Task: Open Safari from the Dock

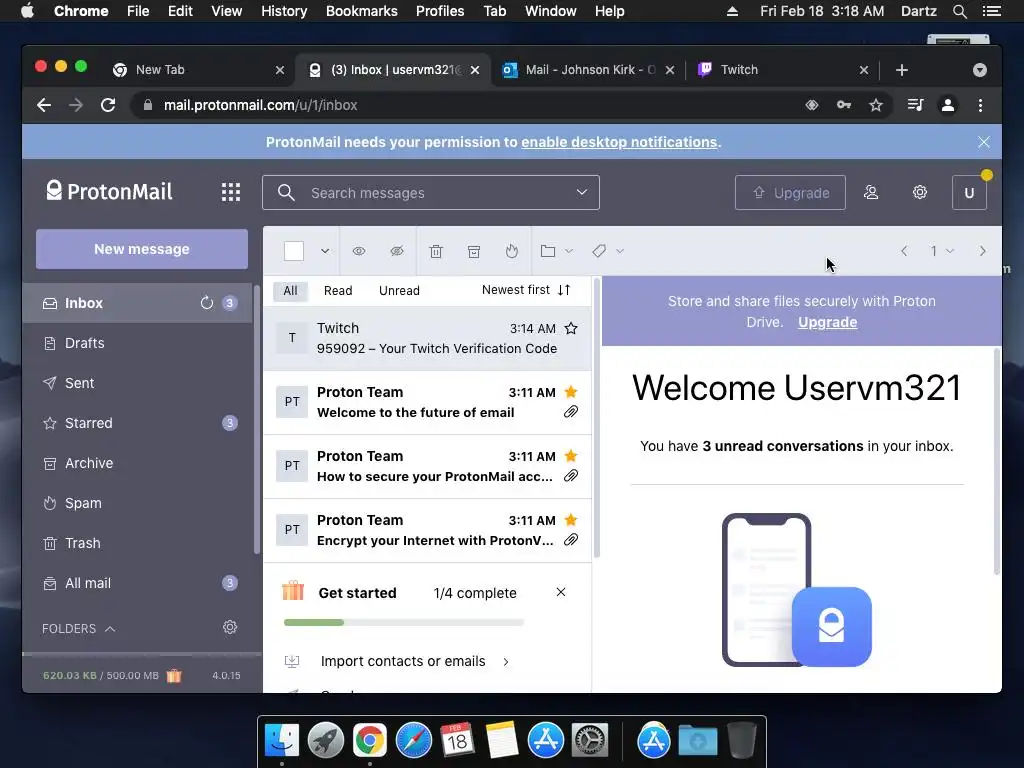Action: click(x=413, y=741)
